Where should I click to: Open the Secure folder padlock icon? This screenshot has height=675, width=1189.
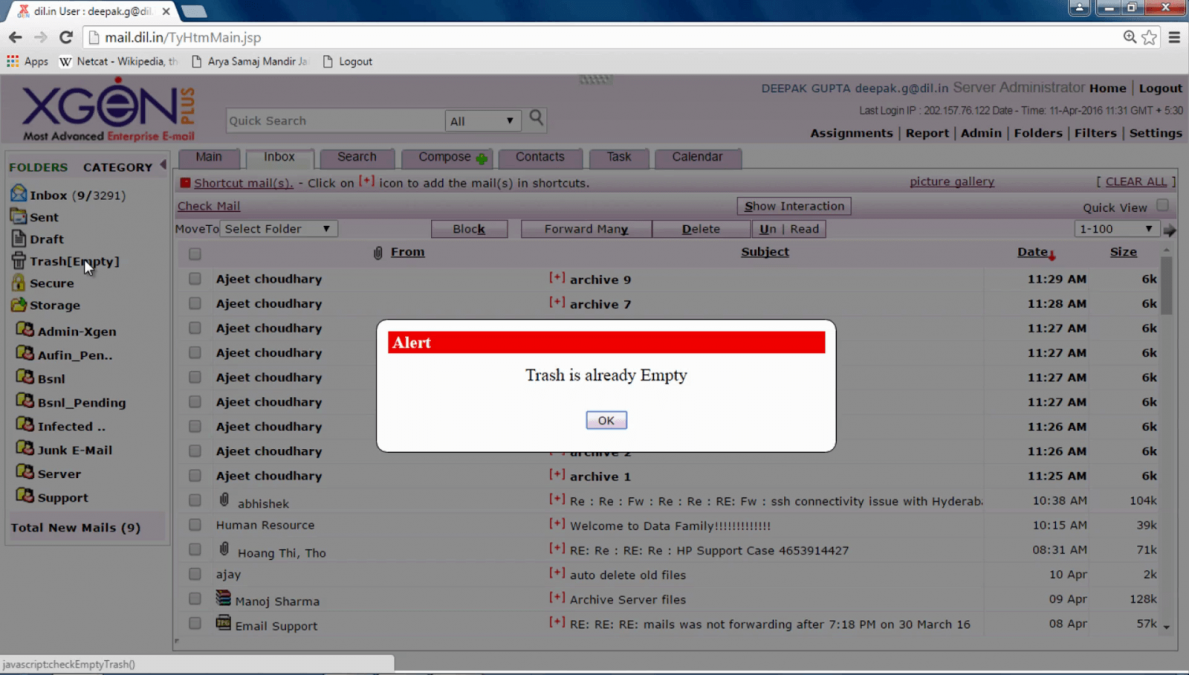click(19, 283)
